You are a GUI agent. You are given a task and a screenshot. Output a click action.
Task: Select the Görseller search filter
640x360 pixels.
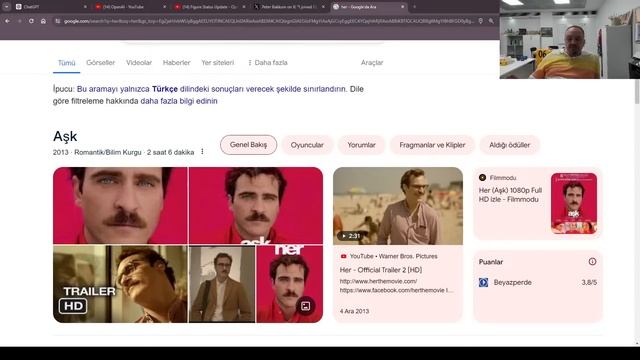(100, 62)
